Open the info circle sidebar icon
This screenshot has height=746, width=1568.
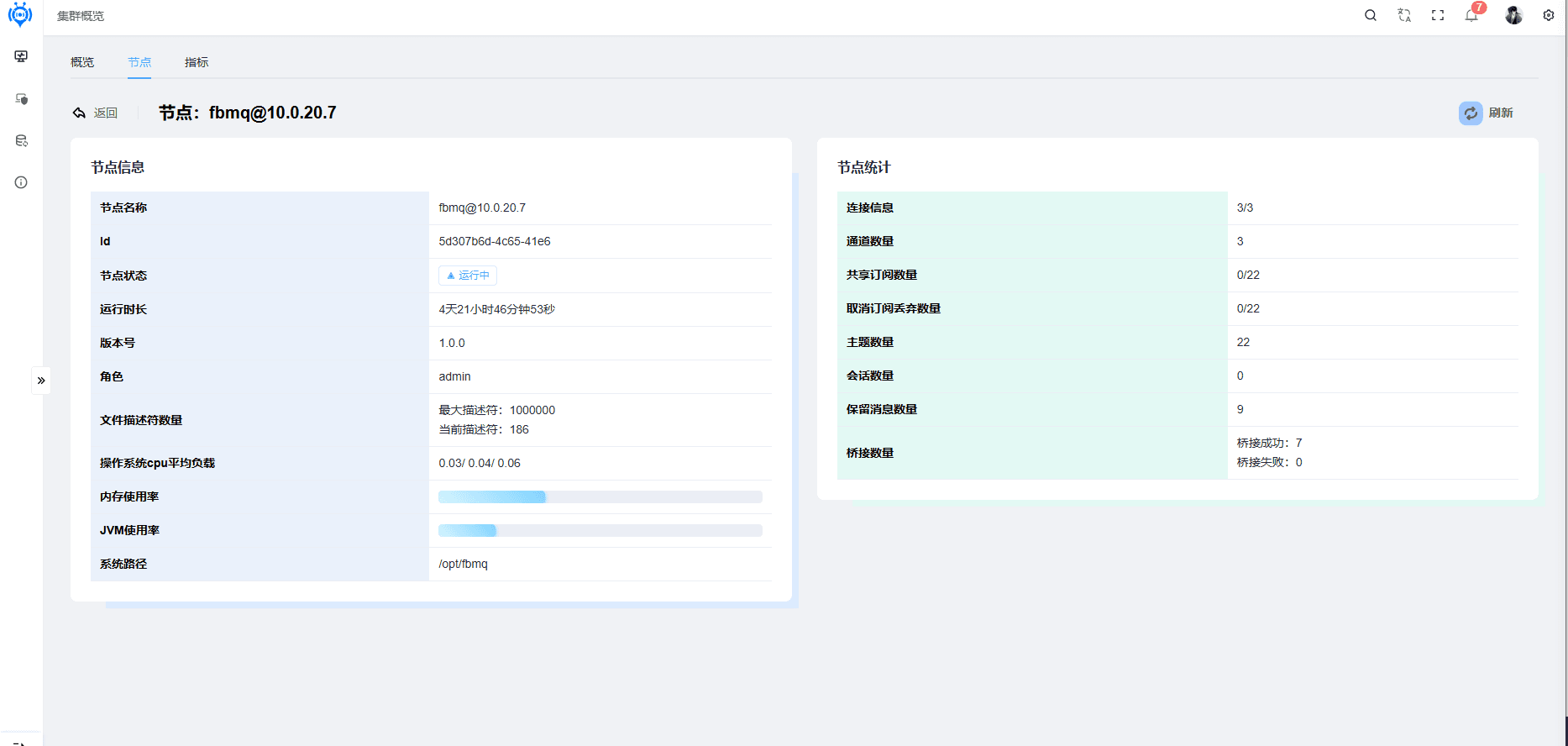coord(21,182)
